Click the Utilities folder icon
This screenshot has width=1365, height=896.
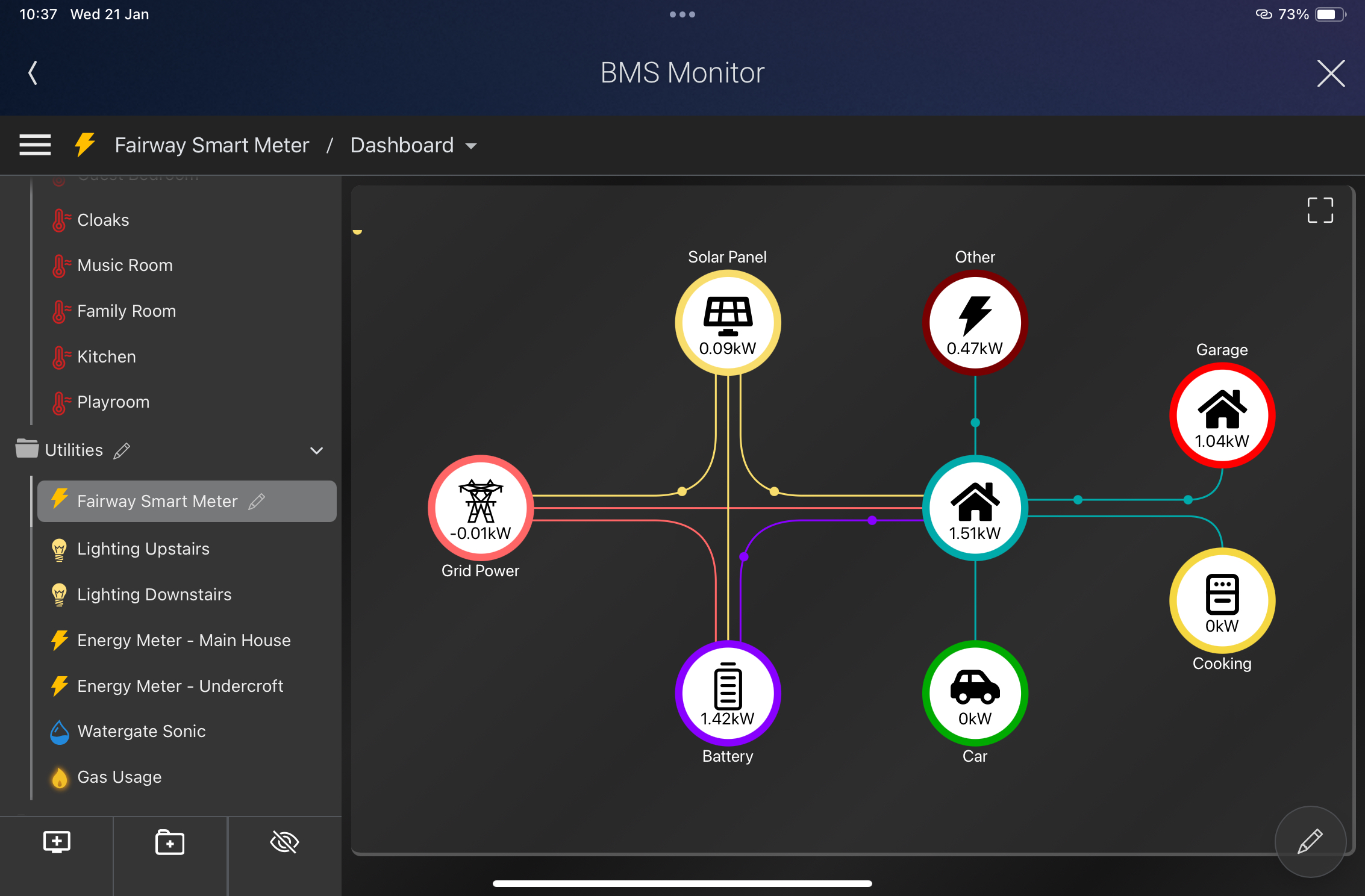(27, 449)
